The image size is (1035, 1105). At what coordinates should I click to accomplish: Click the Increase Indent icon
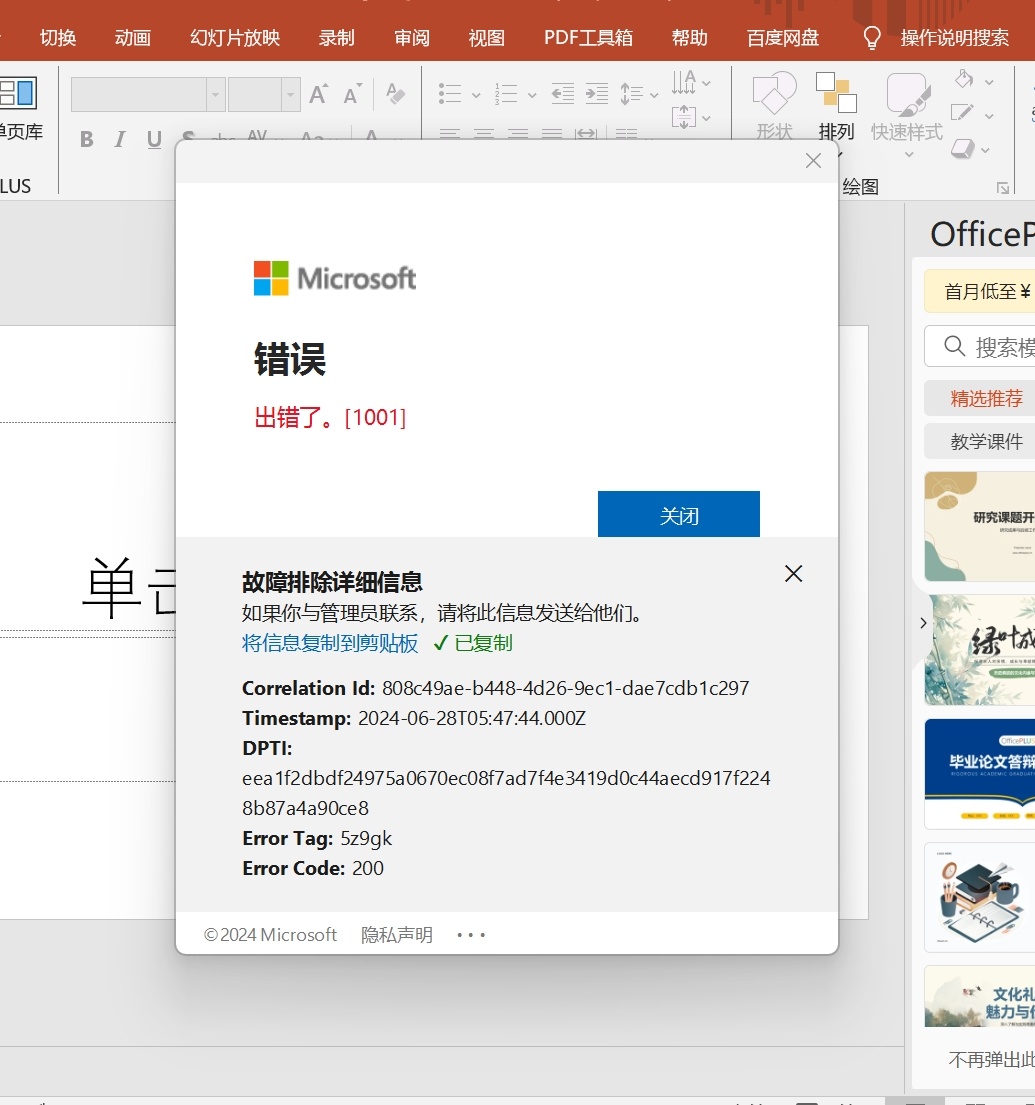(597, 94)
